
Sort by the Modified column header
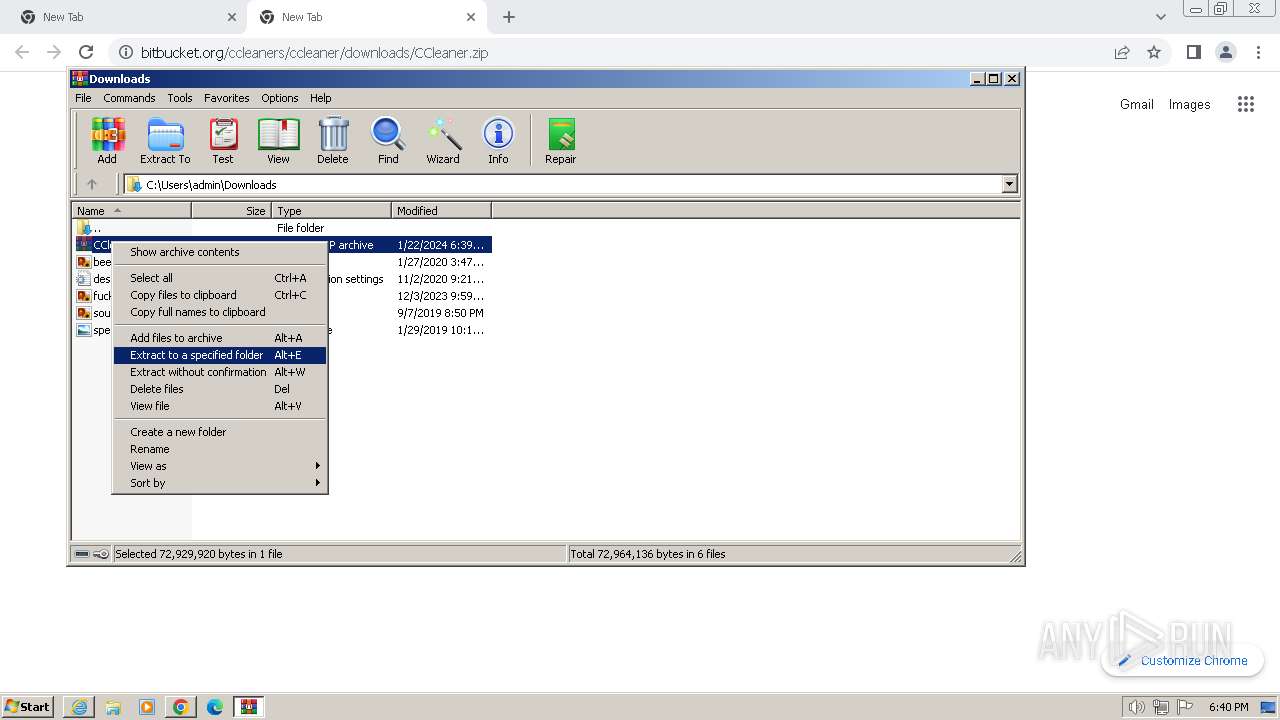click(x=442, y=211)
